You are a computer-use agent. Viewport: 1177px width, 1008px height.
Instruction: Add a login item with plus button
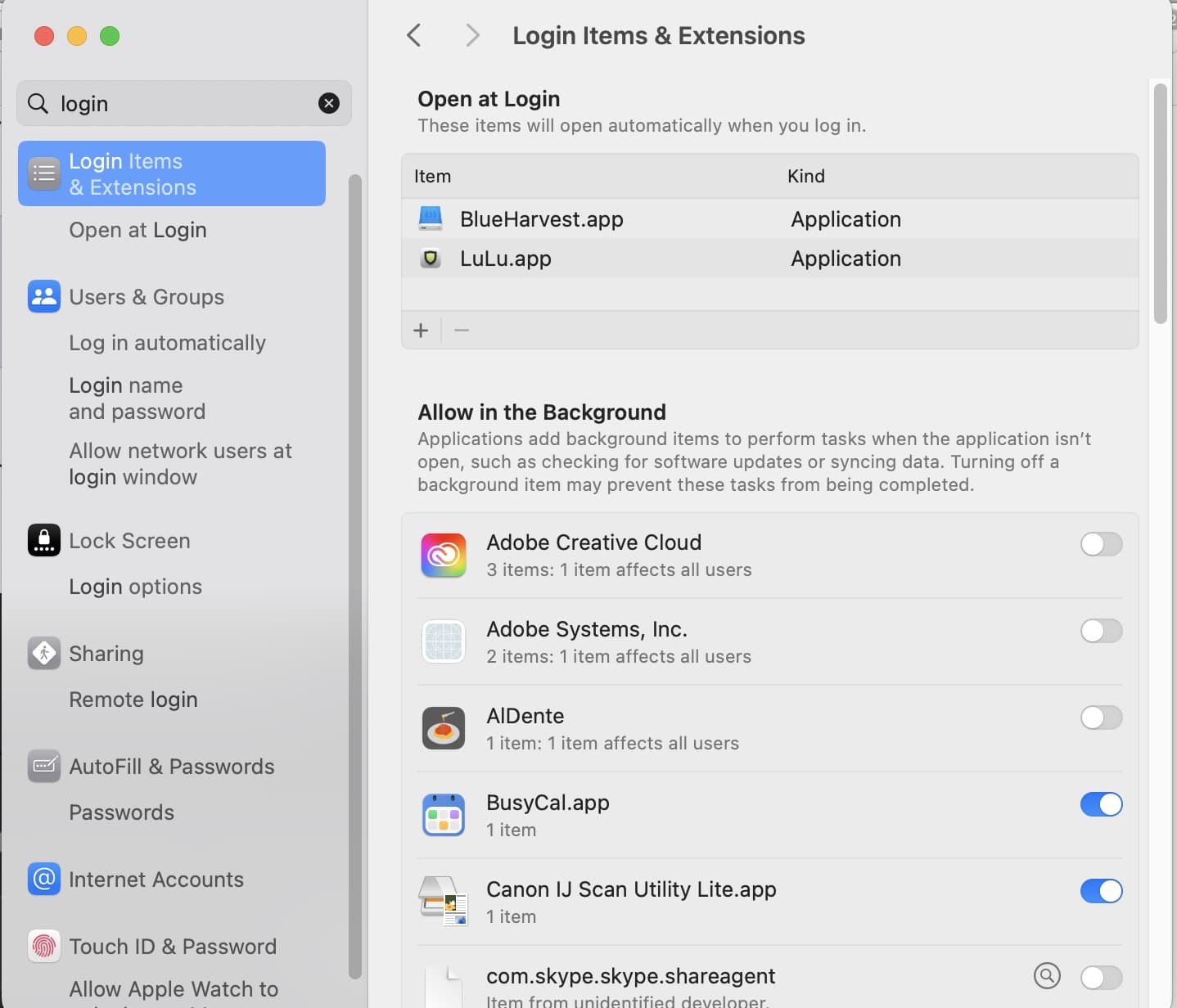tap(421, 331)
